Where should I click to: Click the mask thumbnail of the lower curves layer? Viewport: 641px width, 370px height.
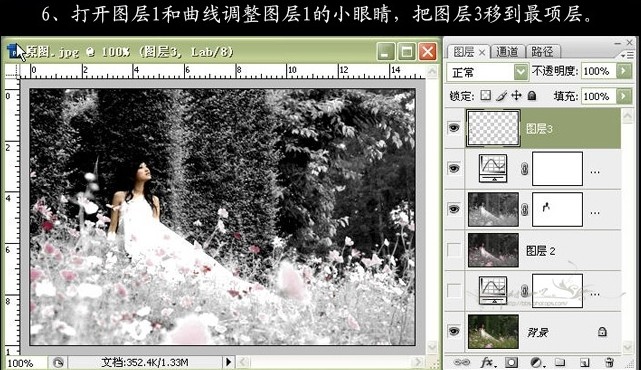(x=557, y=291)
